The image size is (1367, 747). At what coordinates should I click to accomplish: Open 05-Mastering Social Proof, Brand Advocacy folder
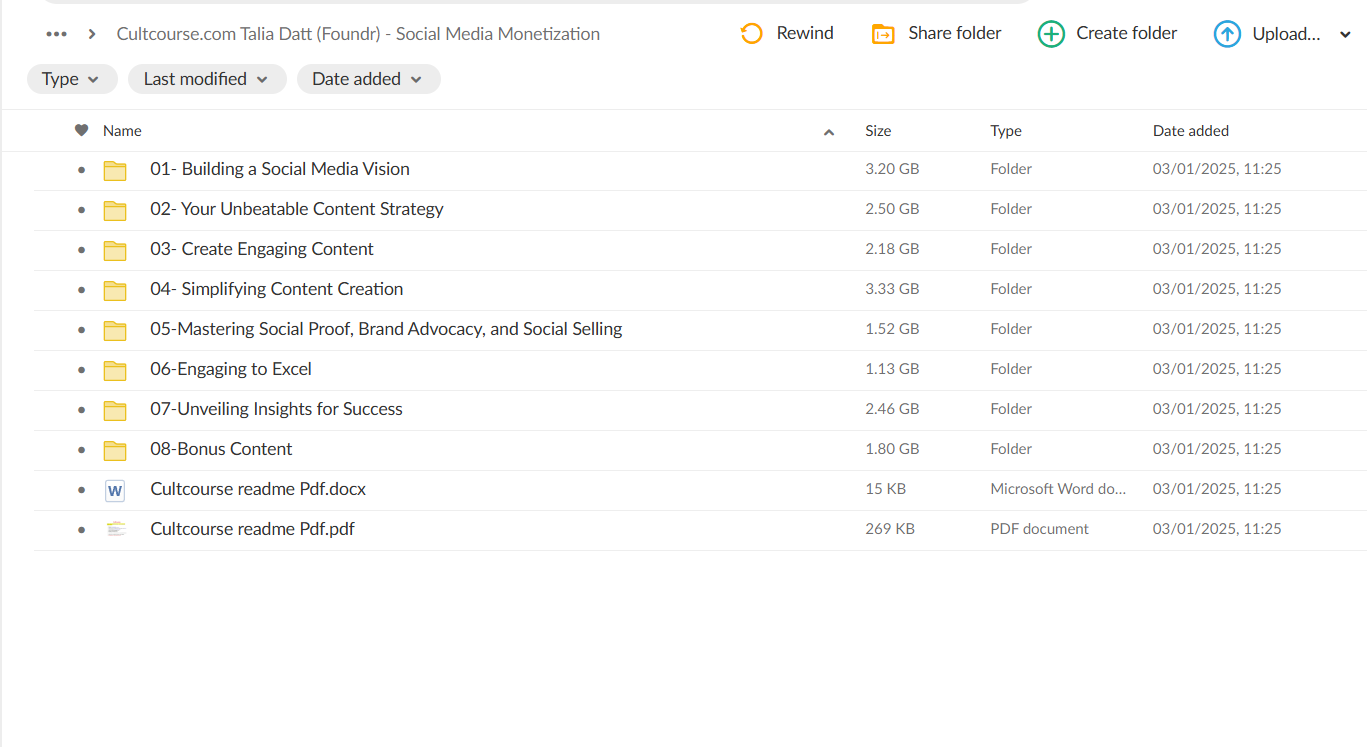(x=386, y=329)
